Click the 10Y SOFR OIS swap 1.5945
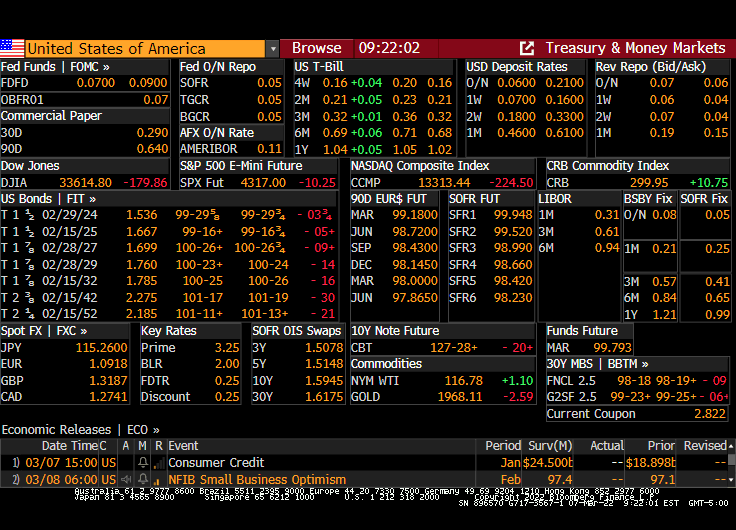Viewport: 736px width, 530px height. pos(324,381)
